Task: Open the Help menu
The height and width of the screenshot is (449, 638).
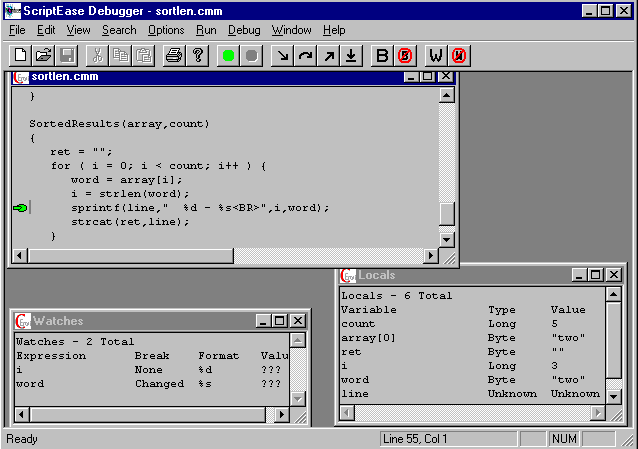Action: (x=334, y=30)
